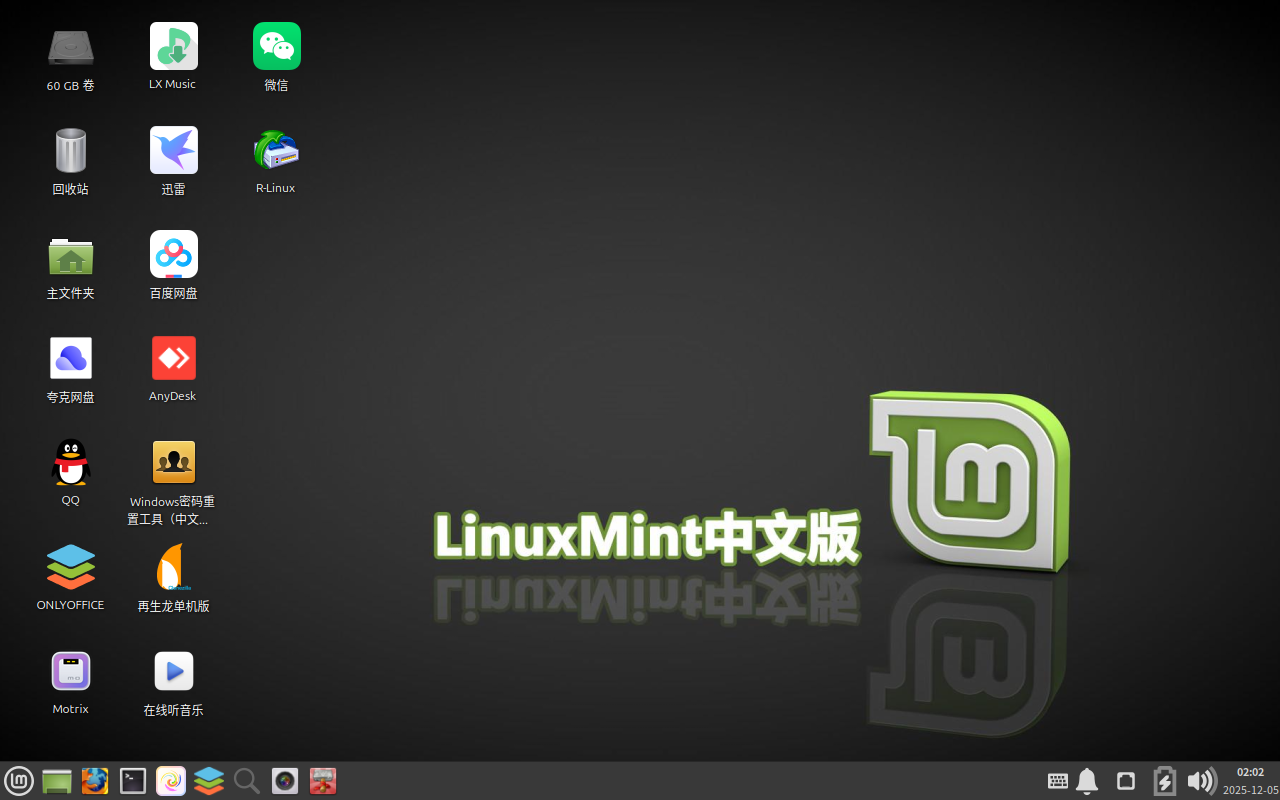Open AnyDesk remote desktop
The image size is (1280, 800).
(x=173, y=357)
